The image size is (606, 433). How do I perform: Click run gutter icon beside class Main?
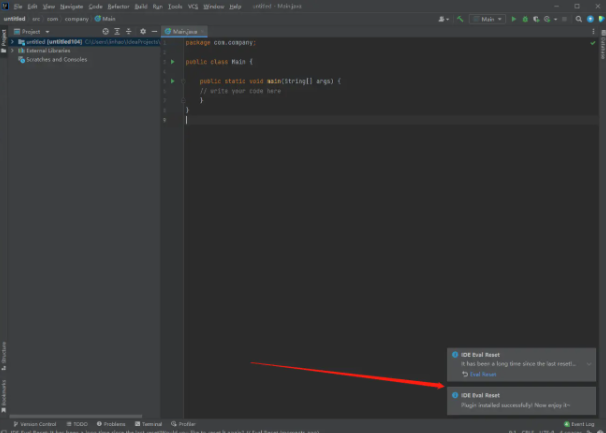pyautogui.click(x=173, y=62)
